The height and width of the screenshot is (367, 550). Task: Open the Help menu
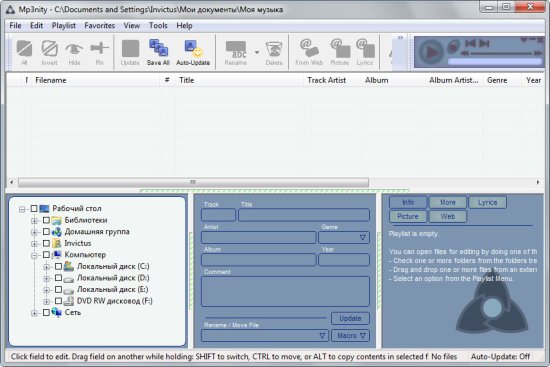(184, 26)
